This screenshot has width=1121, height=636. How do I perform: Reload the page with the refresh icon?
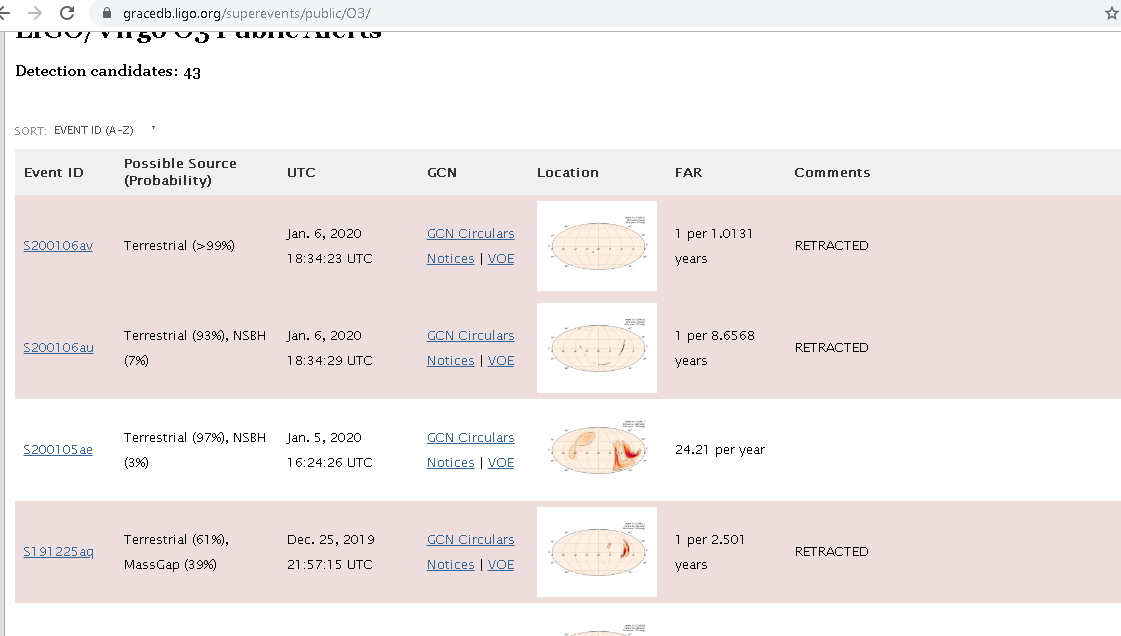point(67,13)
